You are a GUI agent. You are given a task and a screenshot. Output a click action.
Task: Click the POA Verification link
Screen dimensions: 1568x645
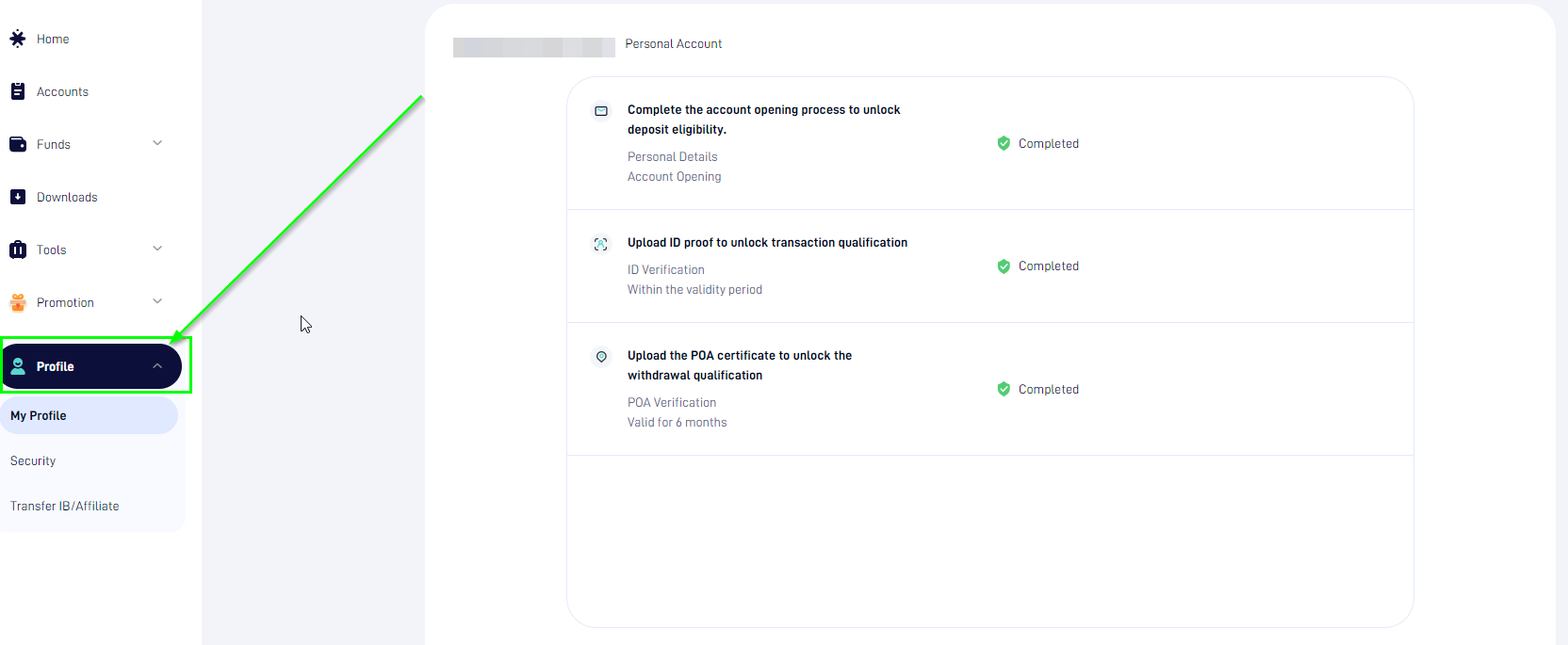671,402
